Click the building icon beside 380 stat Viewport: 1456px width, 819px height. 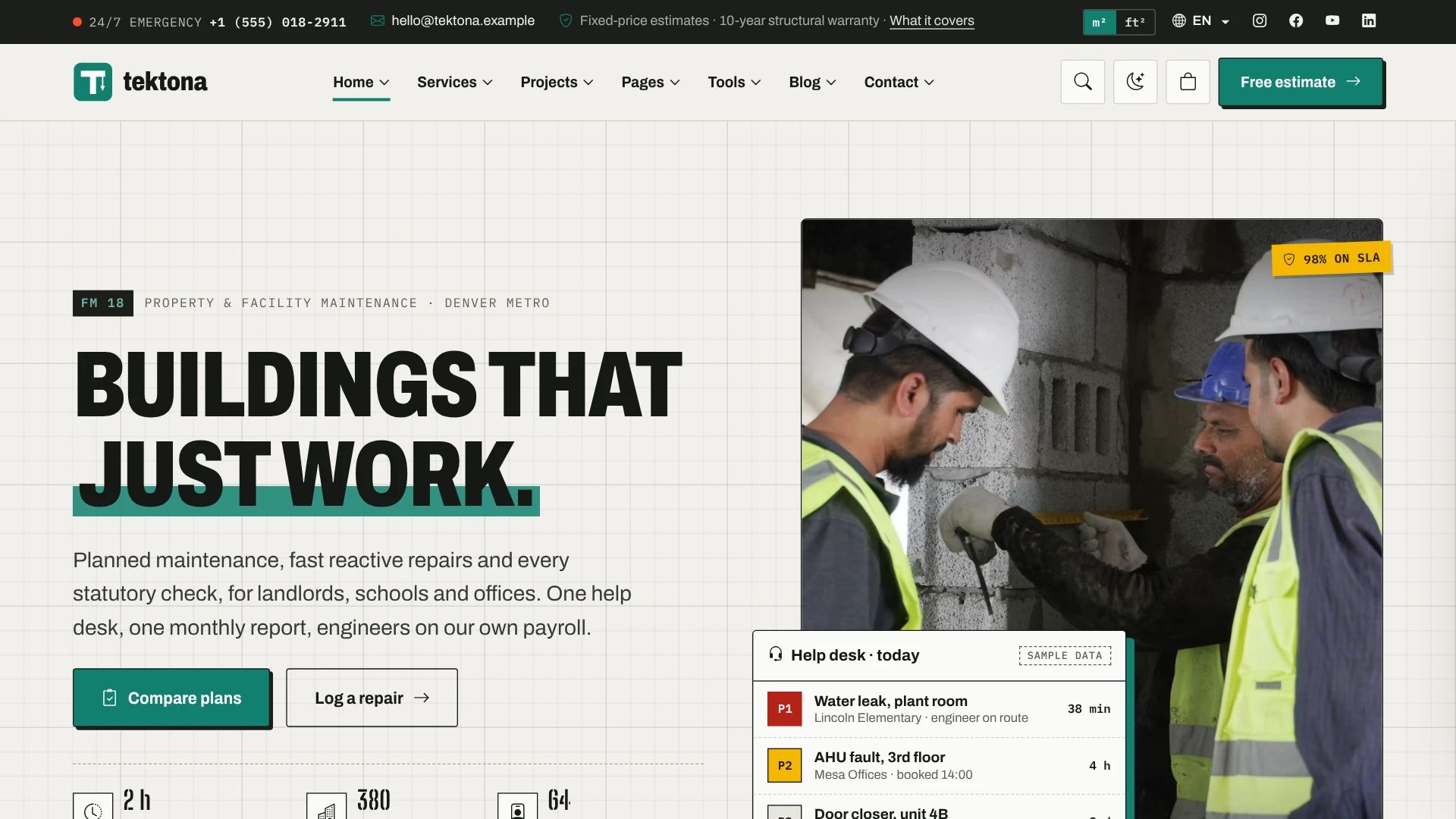(x=327, y=808)
